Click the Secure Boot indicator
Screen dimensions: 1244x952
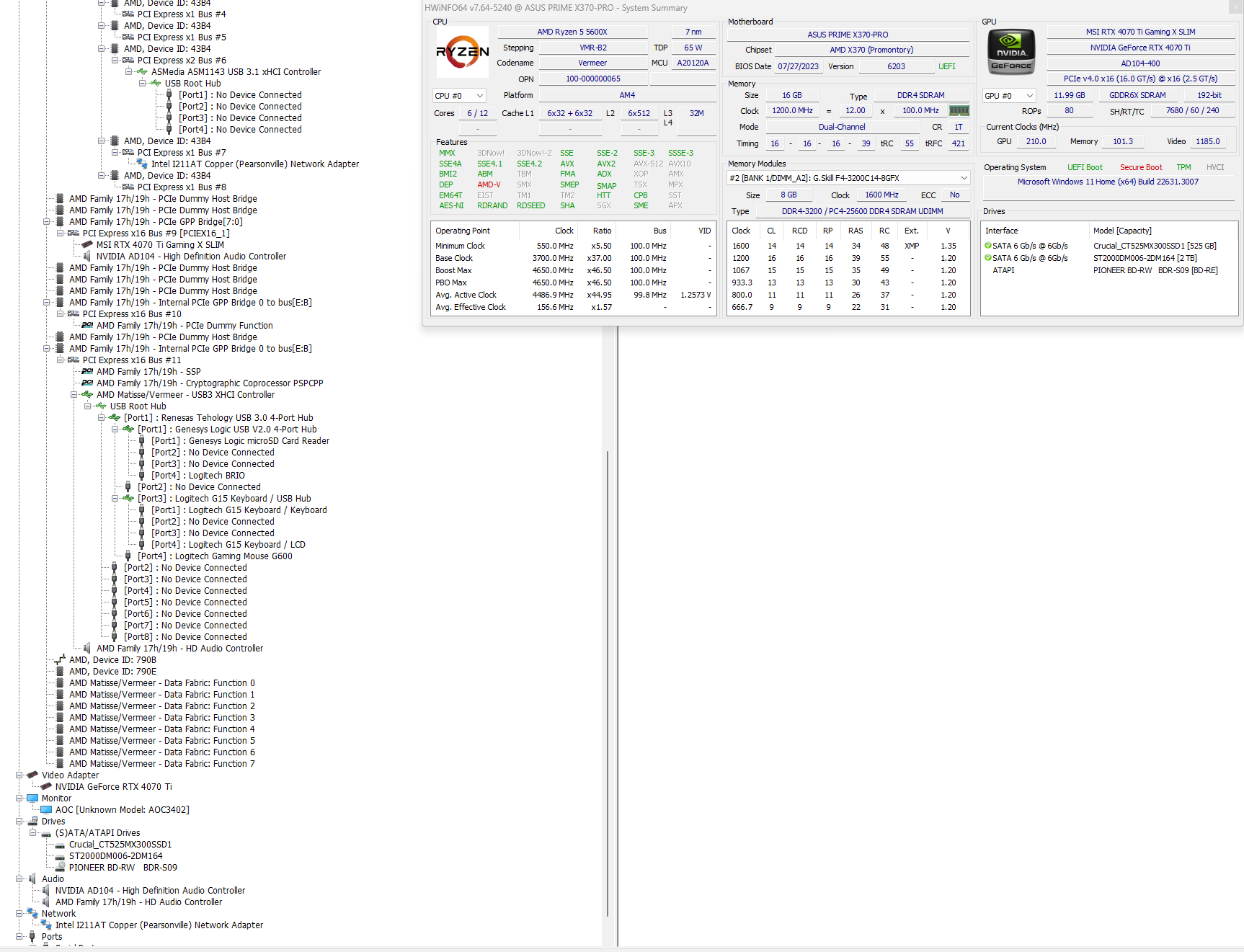(x=1141, y=167)
